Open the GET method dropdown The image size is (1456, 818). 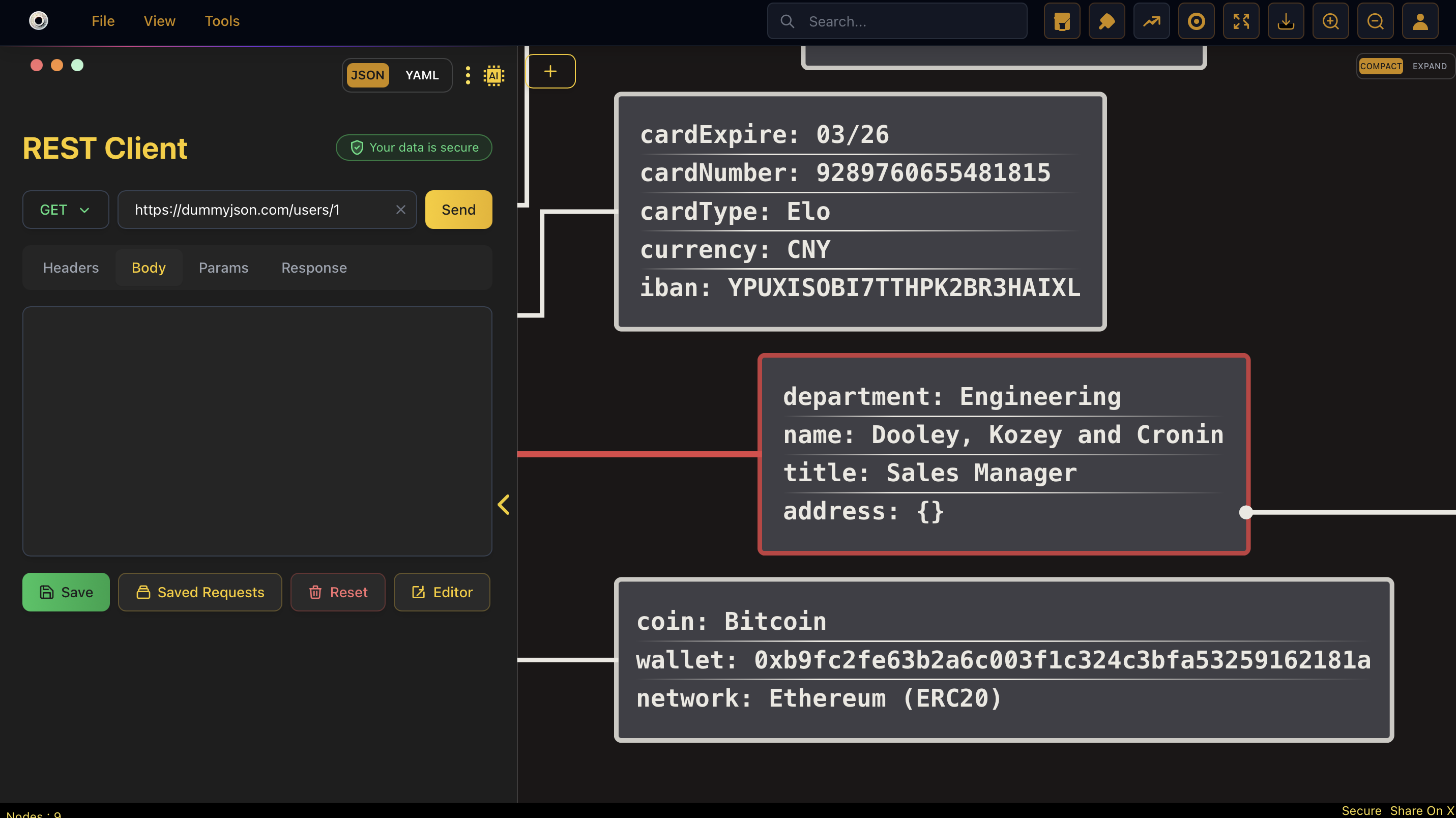click(66, 210)
